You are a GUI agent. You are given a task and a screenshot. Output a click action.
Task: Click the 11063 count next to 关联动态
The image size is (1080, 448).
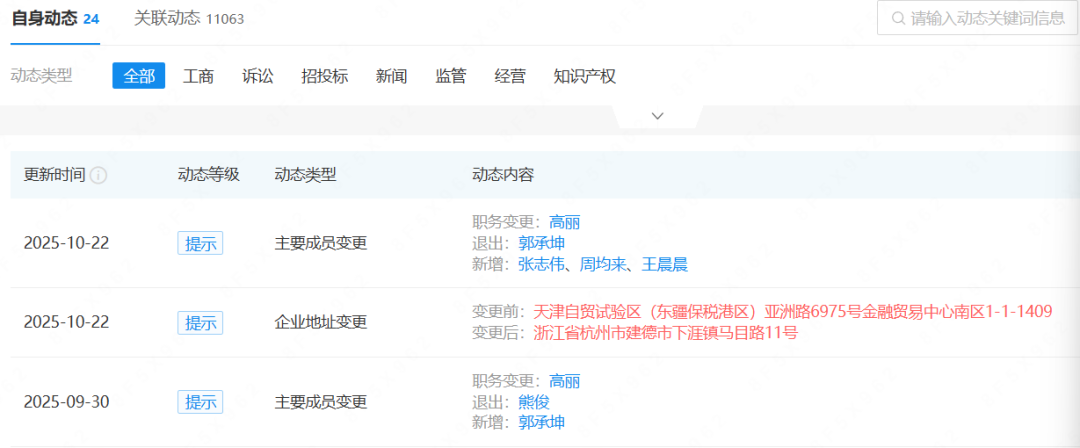pyautogui.click(x=225, y=19)
